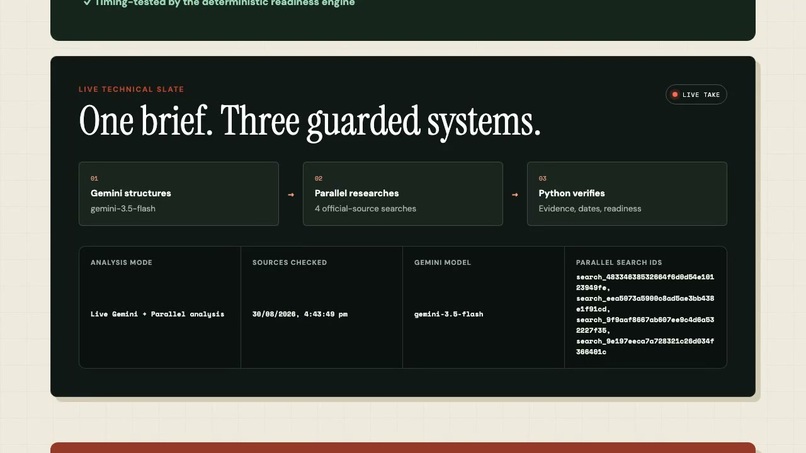The image size is (806, 453).
Task: Click arrow between Parallel researches and Python verifies
Action: click(x=515, y=195)
